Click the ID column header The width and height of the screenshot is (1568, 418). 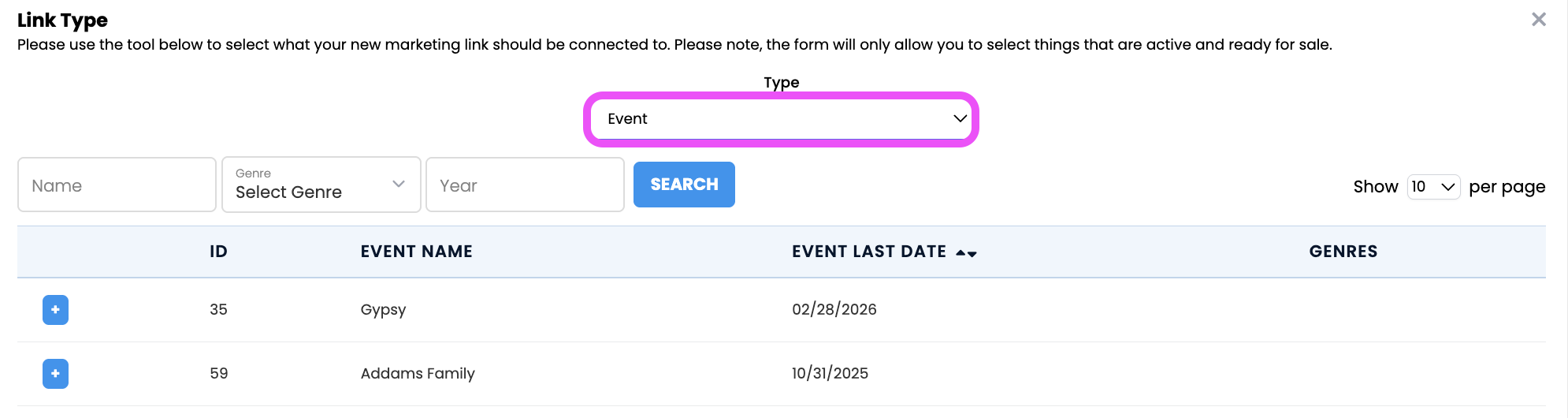(x=218, y=252)
